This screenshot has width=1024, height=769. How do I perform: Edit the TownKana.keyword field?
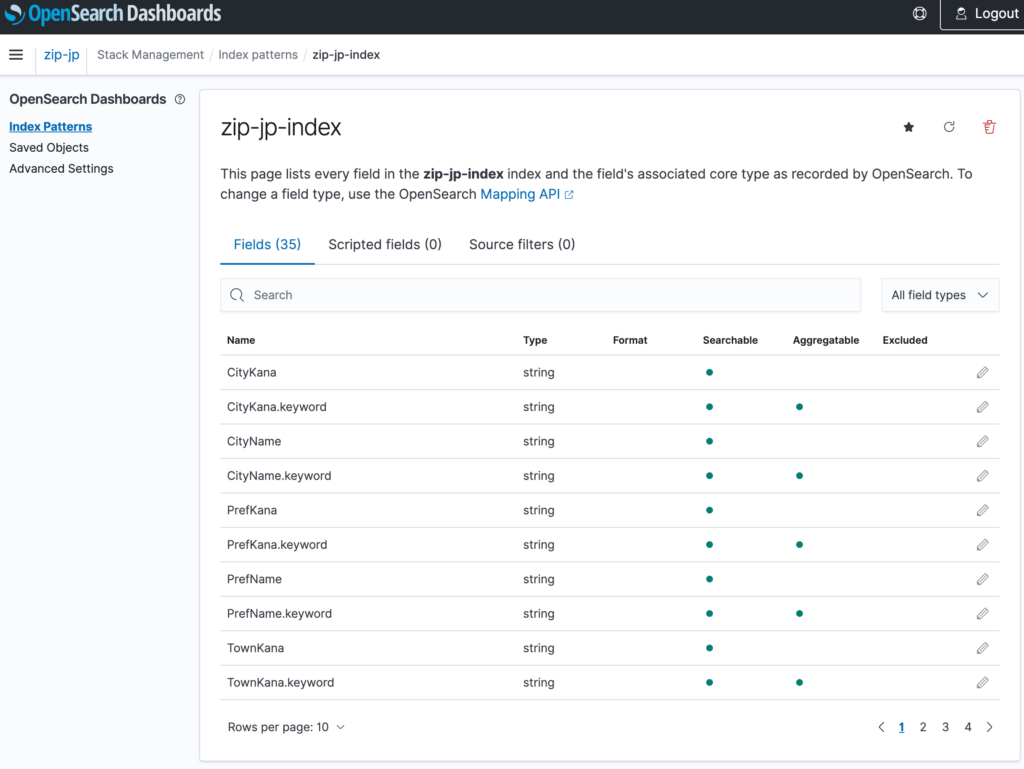982,683
